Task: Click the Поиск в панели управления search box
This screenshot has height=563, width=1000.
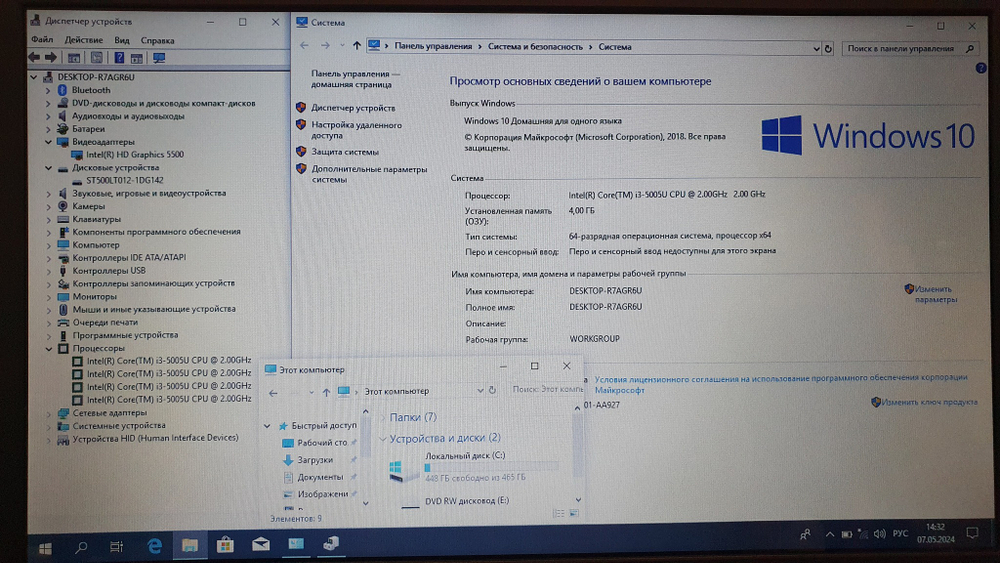Action: 909,48
